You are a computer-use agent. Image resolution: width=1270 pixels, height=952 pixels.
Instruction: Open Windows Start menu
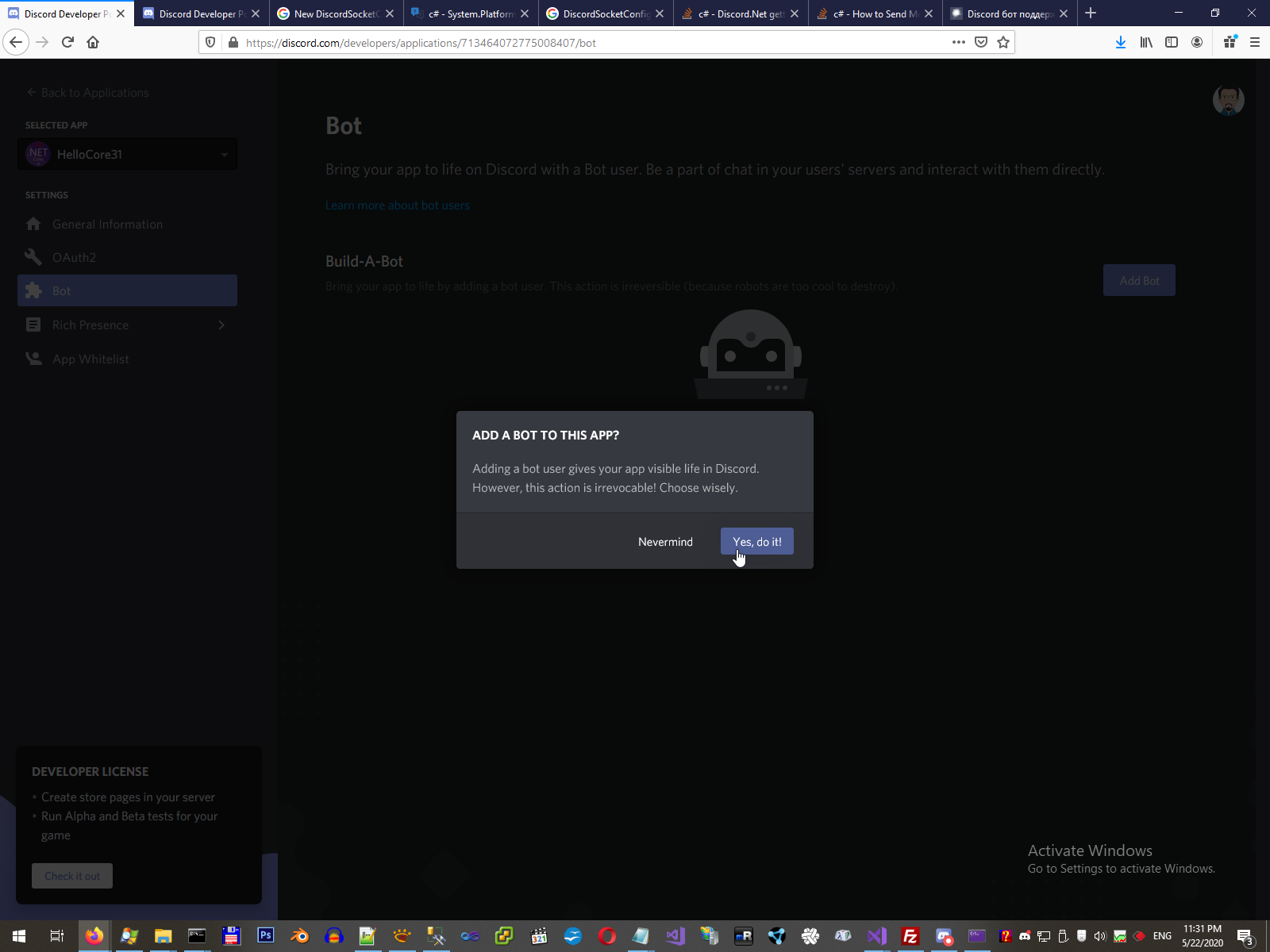tap(19, 936)
